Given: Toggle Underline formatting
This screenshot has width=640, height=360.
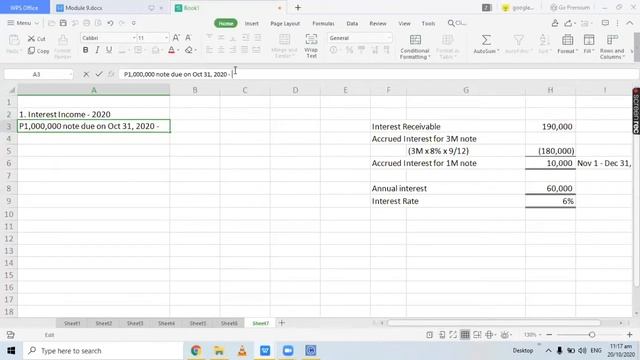Looking at the screenshot, I should click(109, 50).
